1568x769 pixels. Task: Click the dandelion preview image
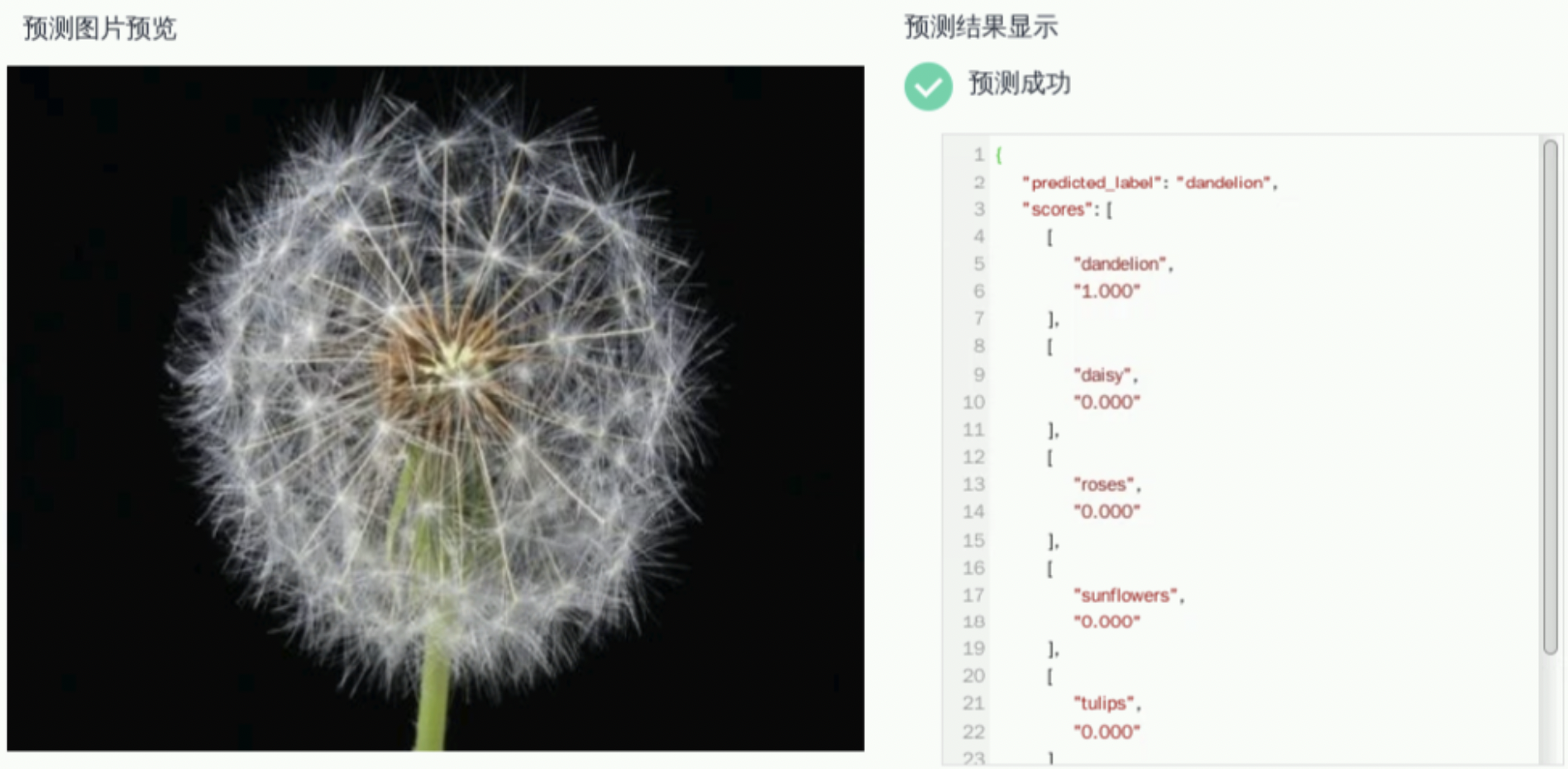[x=436, y=408]
